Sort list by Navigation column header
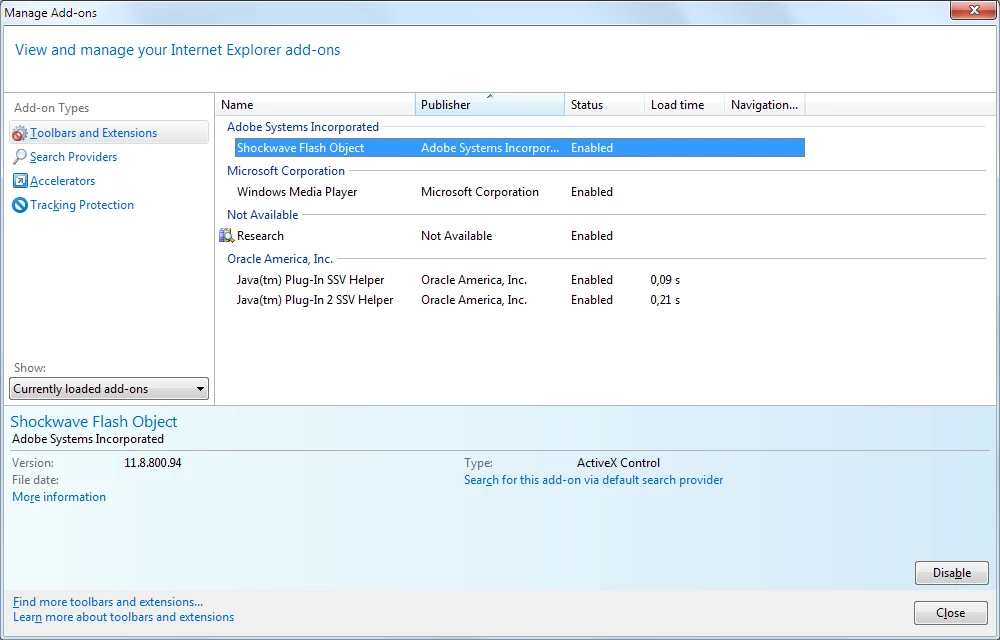1000x640 pixels. click(765, 105)
